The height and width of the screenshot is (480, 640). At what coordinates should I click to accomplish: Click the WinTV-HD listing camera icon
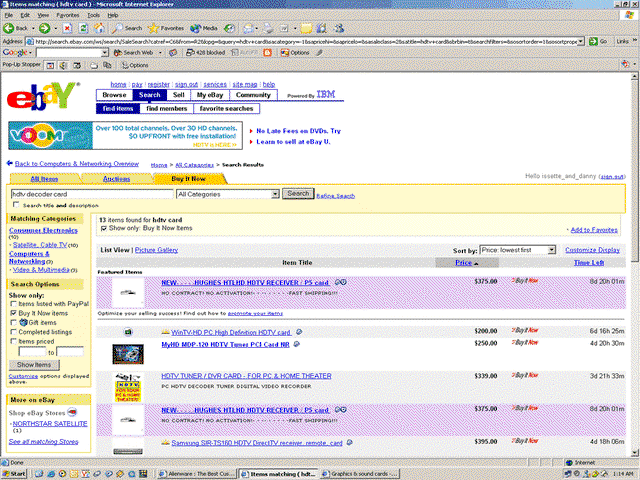(128, 332)
